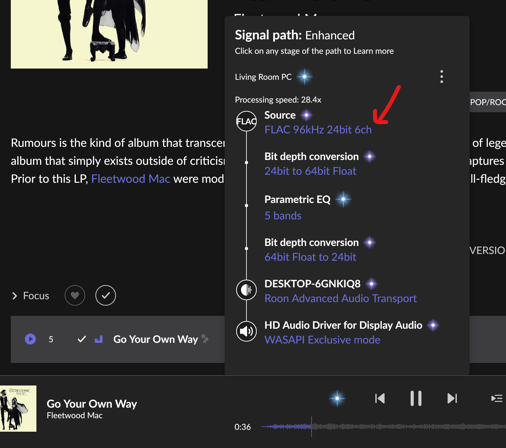Click the play icon on track 5
This screenshot has width=506, height=448.
pos(30,339)
